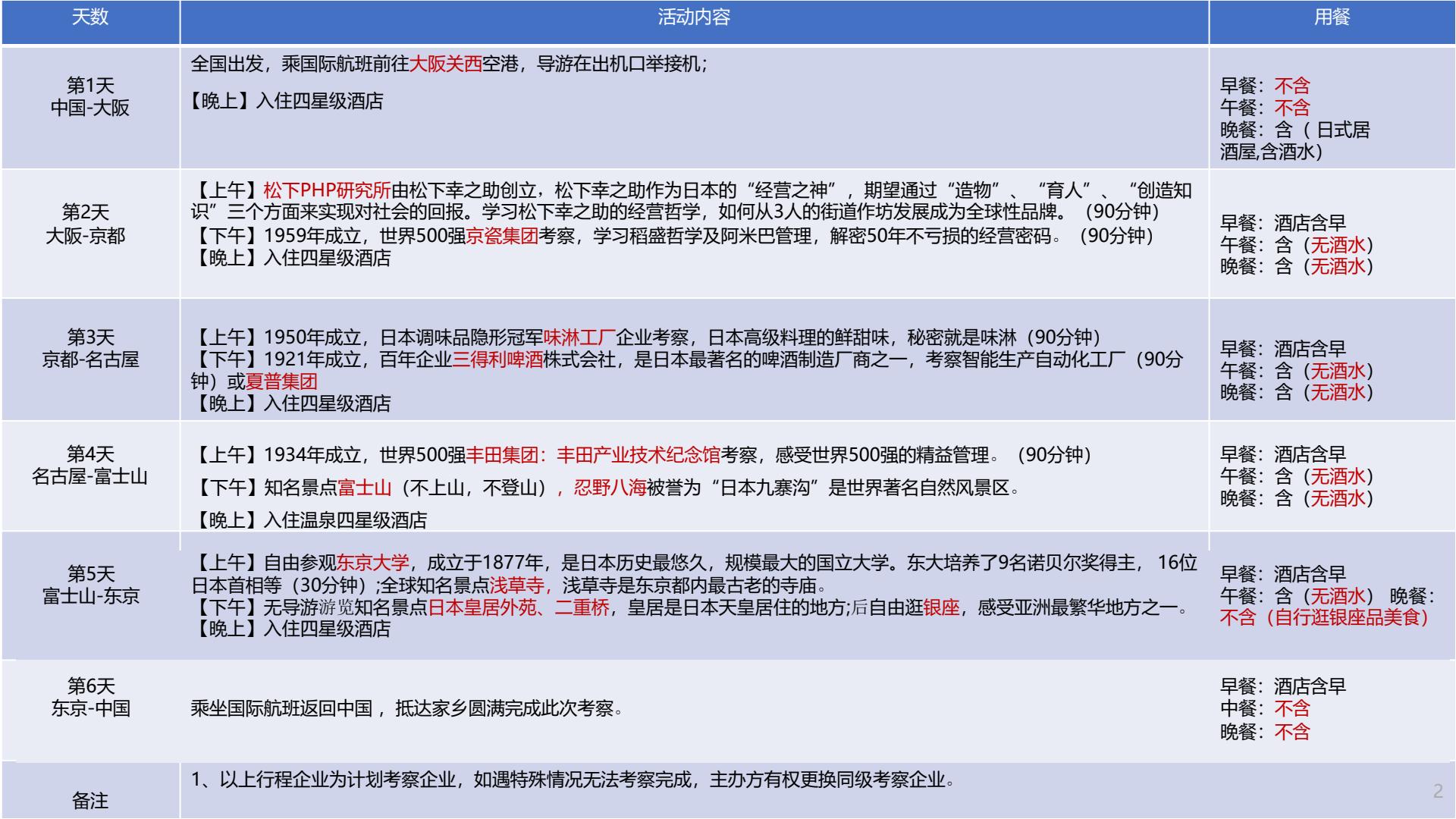Click the 备注 row label
The height and width of the screenshot is (819, 1456).
click(x=90, y=800)
